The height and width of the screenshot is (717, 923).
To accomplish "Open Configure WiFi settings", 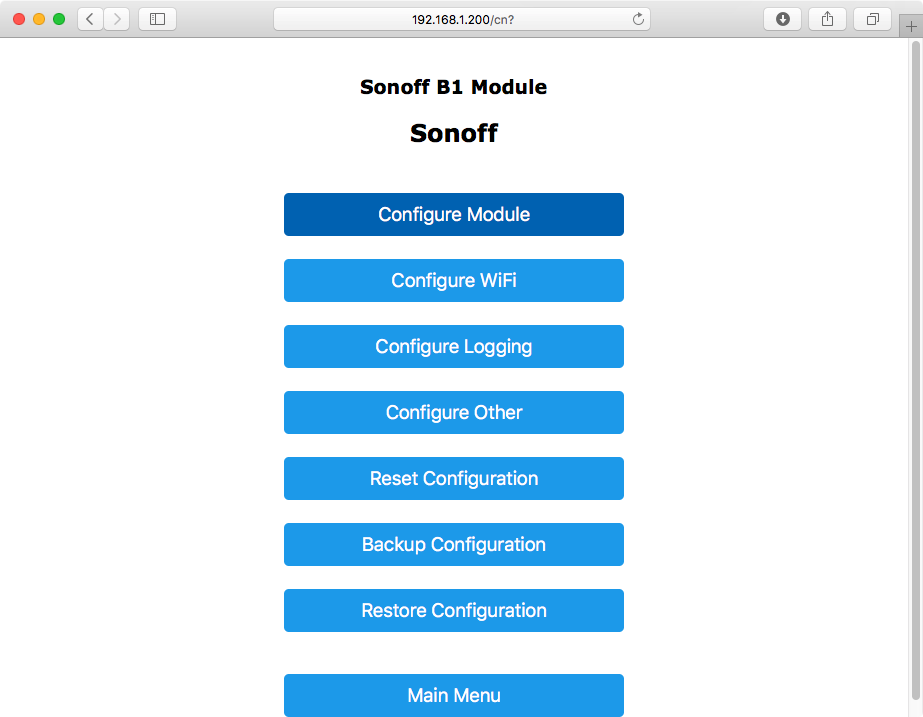I will coord(454,280).
